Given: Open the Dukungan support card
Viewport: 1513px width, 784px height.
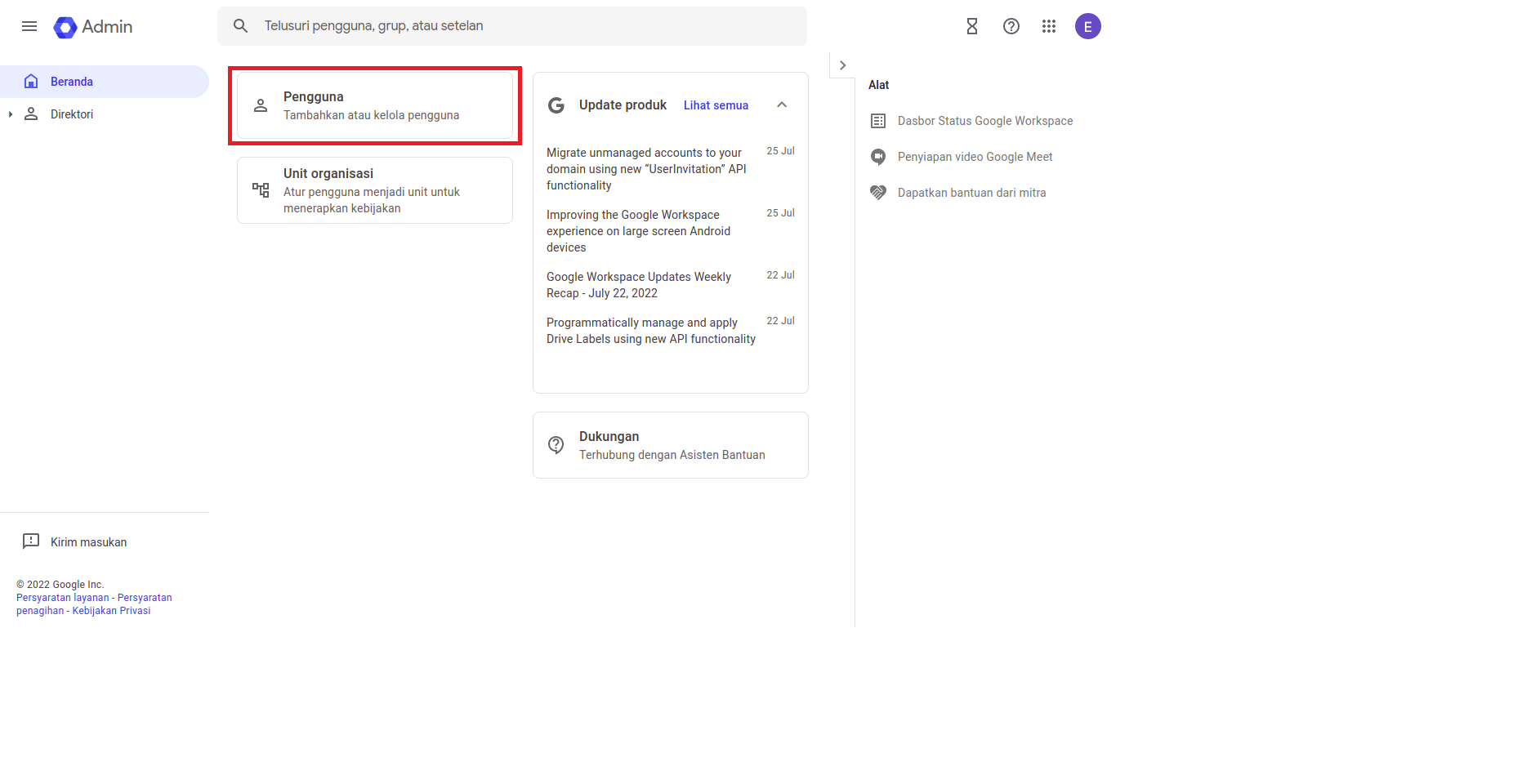Looking at the screenshot, I should [x=671, y=445].
